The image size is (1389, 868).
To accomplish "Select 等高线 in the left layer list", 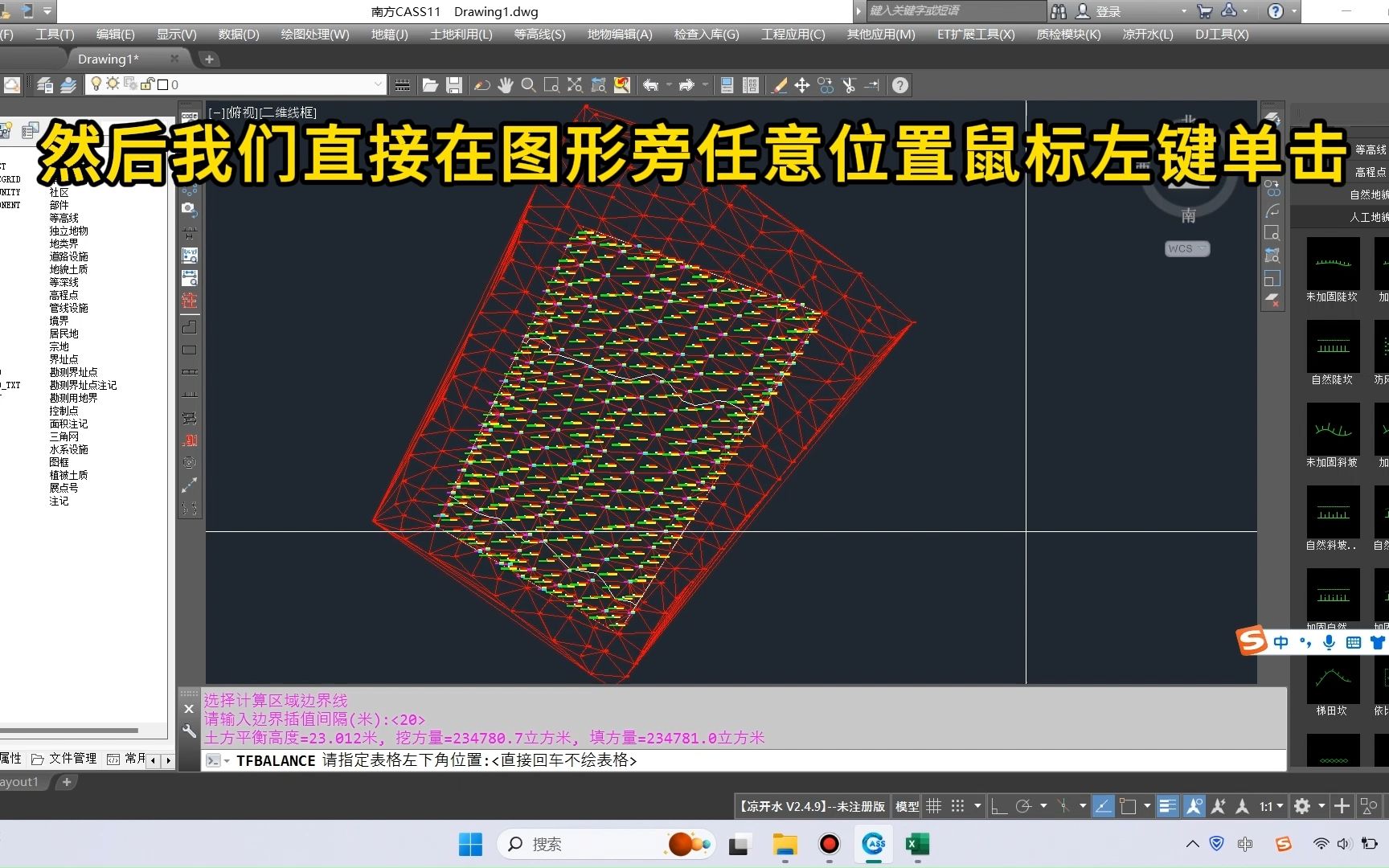I will coord(64,218).
